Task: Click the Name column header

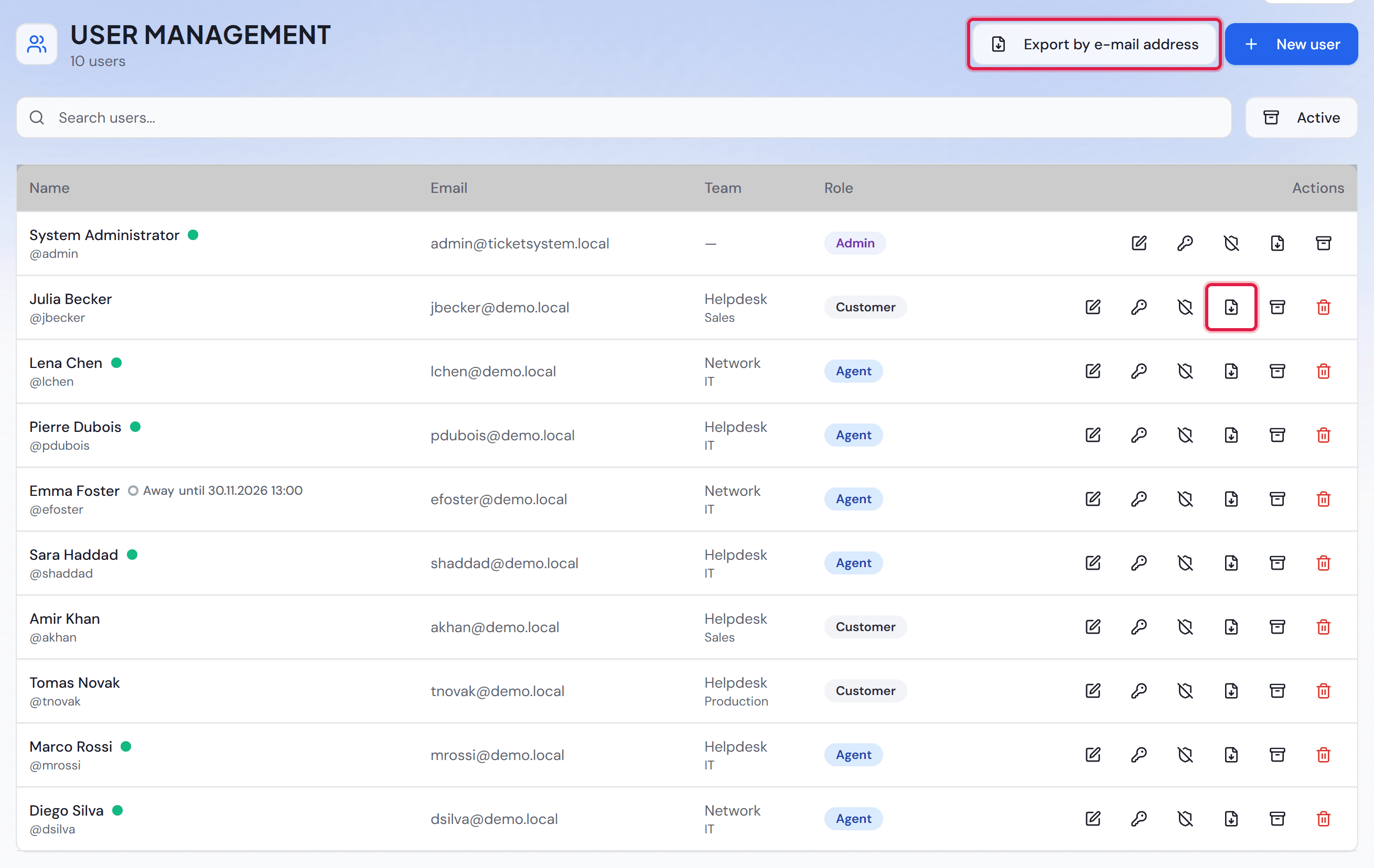Action: (50, 188)
